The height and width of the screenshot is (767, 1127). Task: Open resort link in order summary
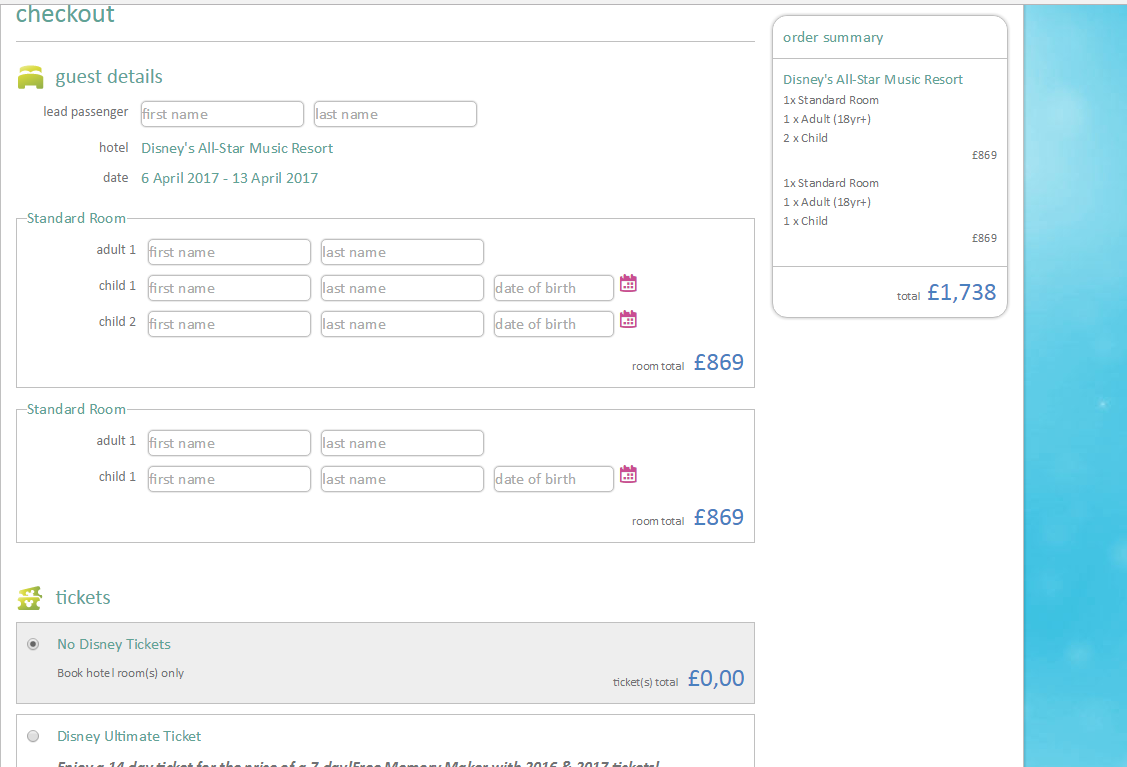(873, 80)
